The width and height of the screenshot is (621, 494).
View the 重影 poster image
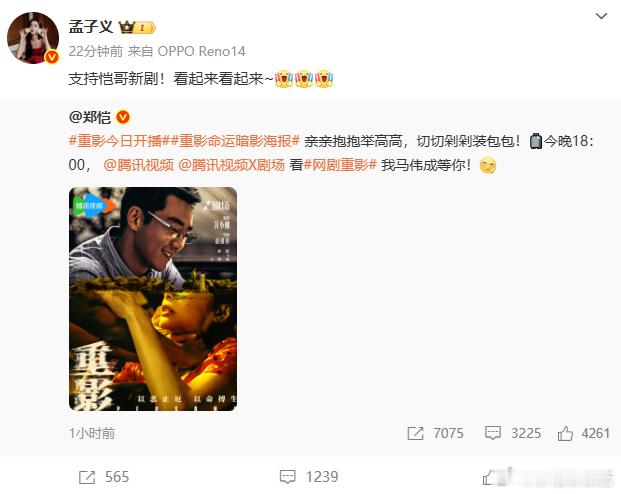[x=153, y=299]
